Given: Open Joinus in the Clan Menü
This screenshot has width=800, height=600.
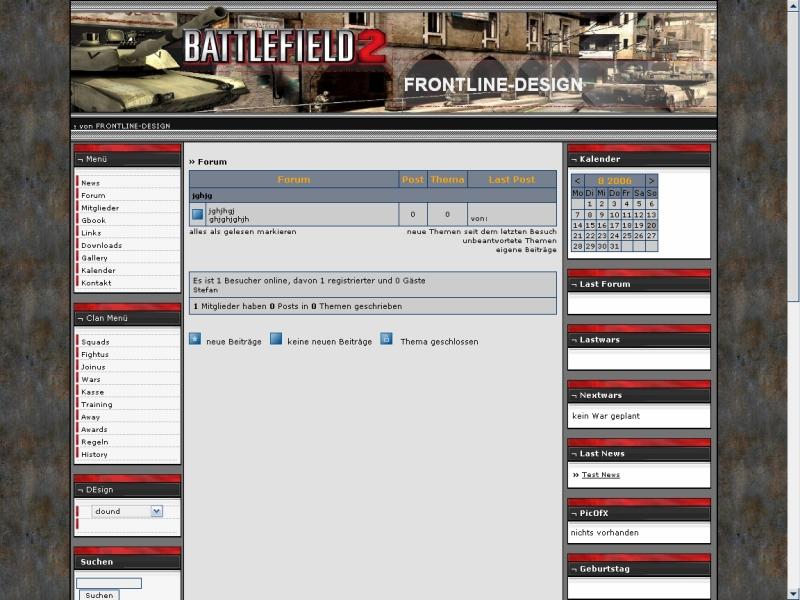Looking at the screenshot, I should 93,367.
